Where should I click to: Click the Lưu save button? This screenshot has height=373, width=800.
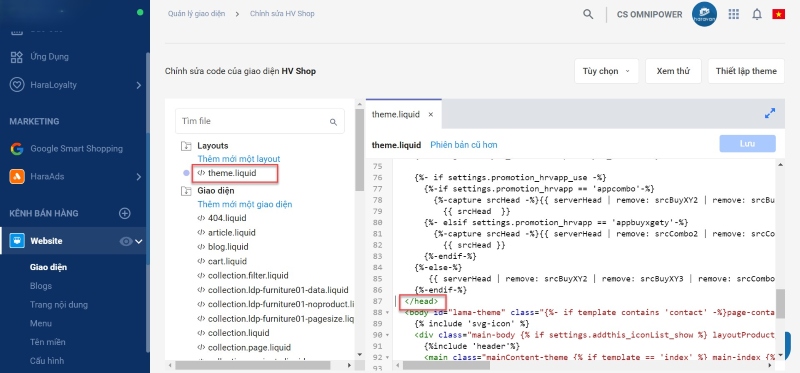coord(747,144)
